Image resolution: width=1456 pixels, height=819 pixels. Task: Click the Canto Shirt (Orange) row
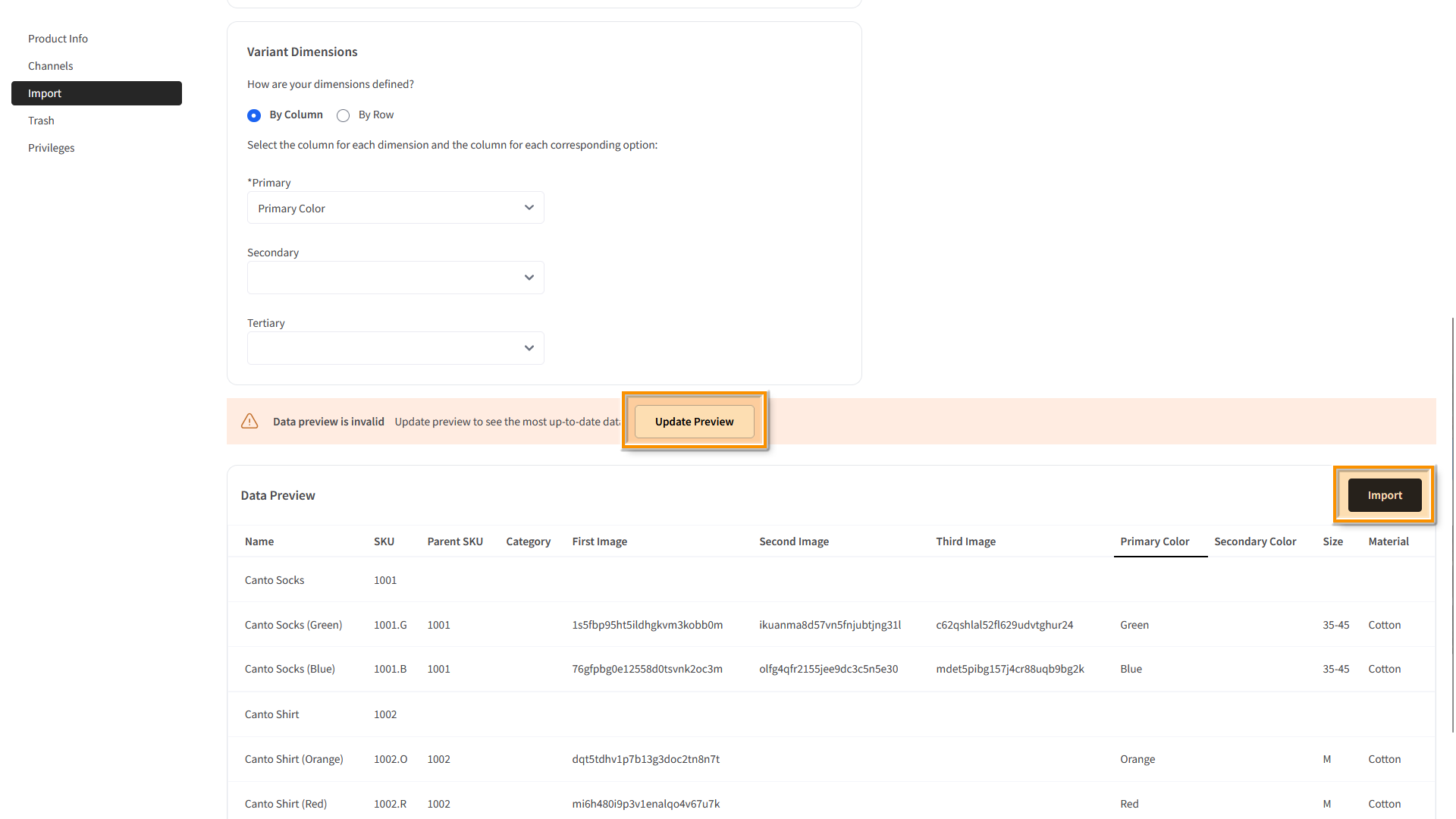(x=293, y=759)
